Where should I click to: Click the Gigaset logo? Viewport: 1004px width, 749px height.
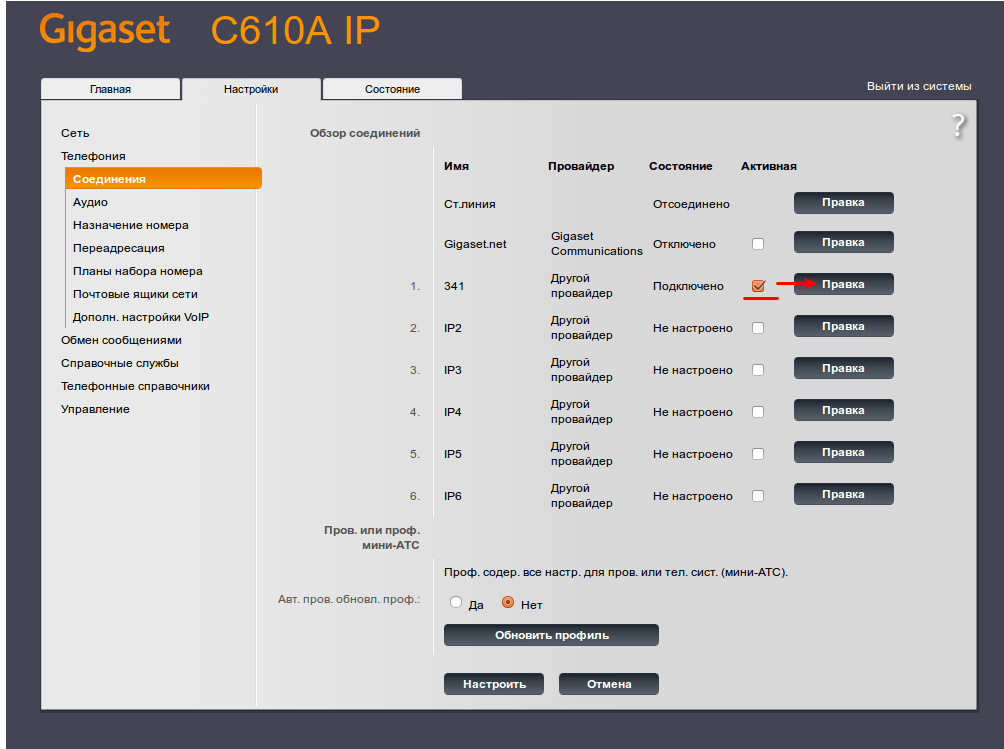point(105,31)
